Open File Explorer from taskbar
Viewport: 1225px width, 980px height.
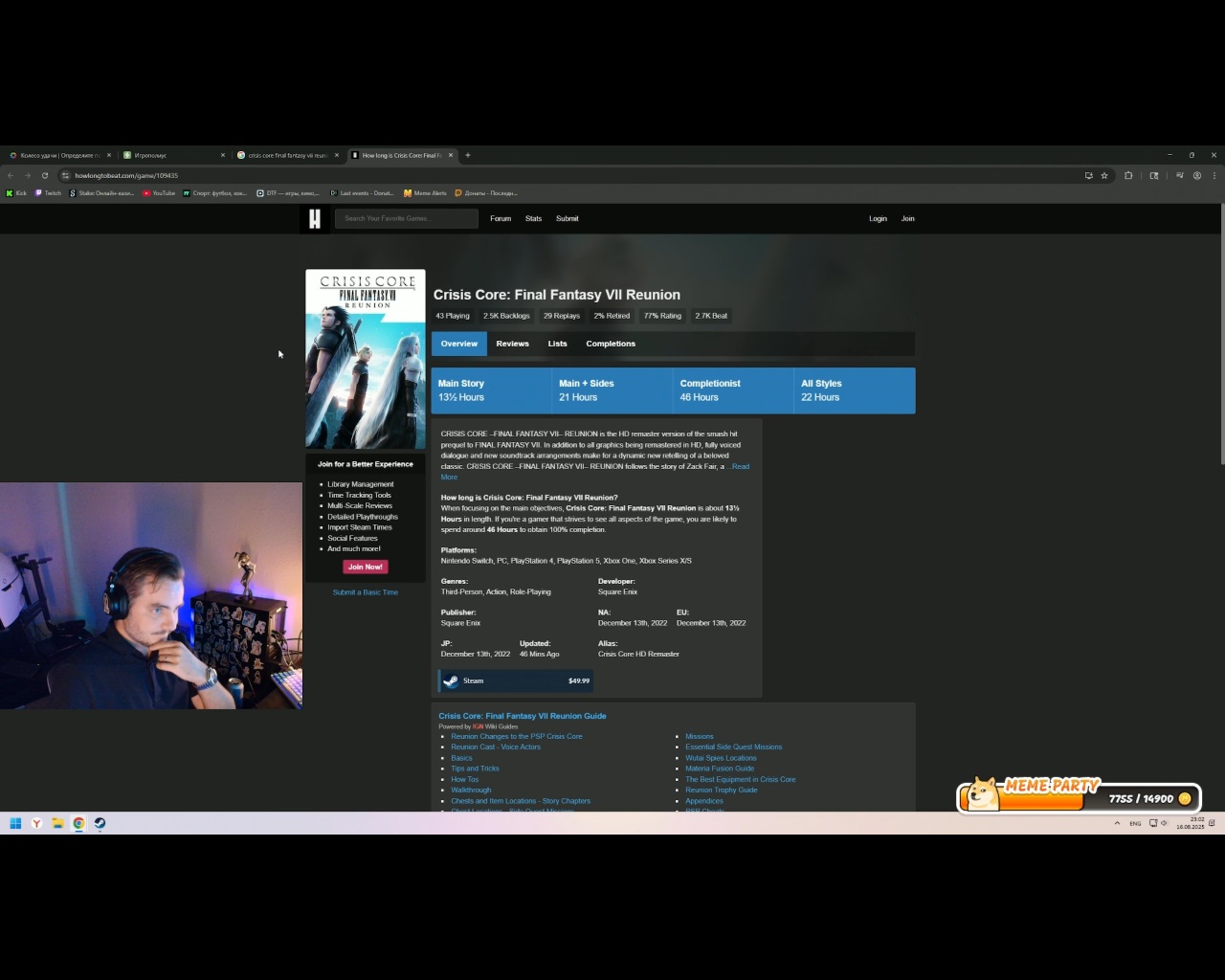click(x=57, y=823)
